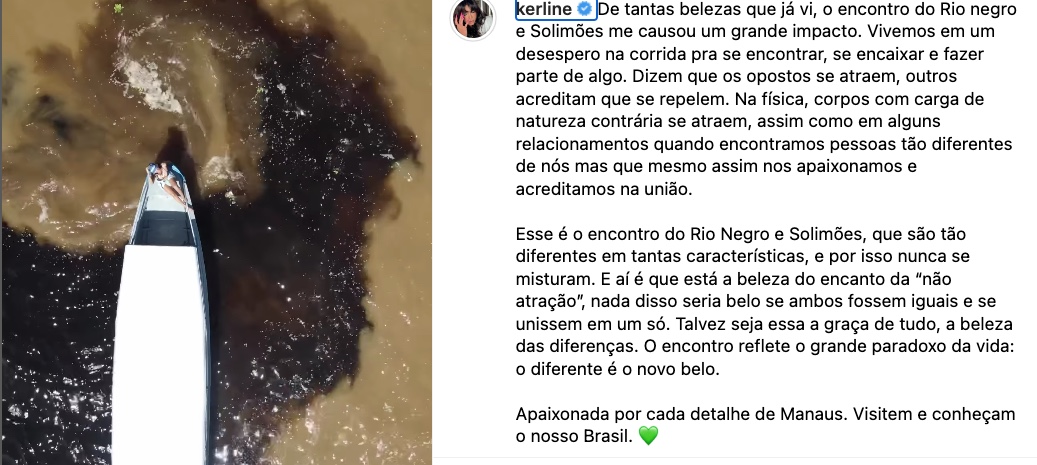Click the green floating plant in photo
1037x465 pixels.
coord(118,9)
